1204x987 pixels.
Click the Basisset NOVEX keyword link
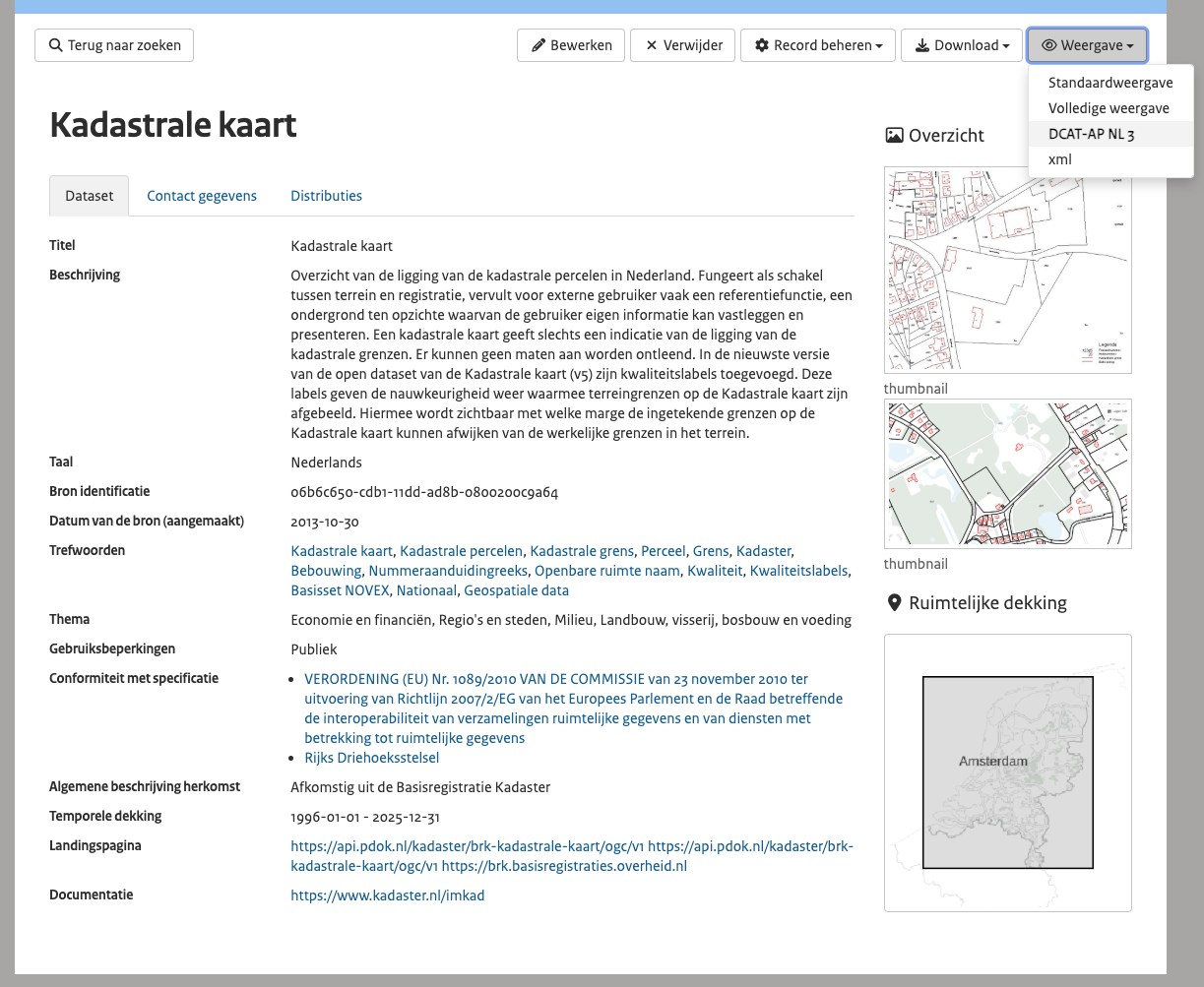[x=341, y=590]
